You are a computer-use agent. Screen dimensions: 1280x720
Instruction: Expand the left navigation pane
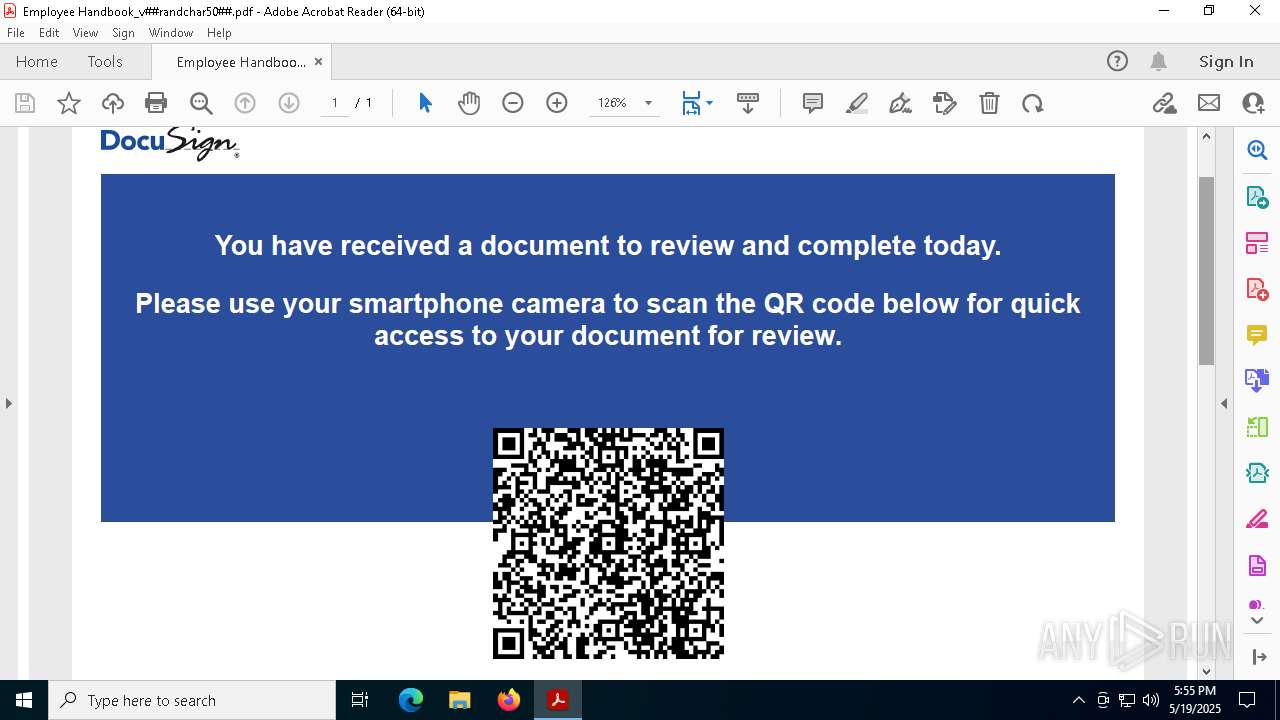coord(8,404)
